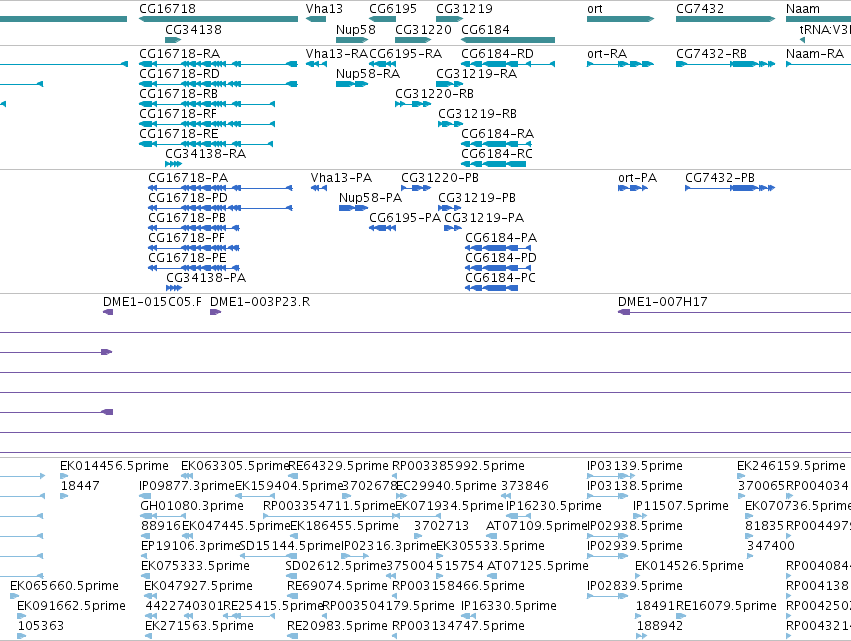
Task: Click the CG16718 gene label in top track
Action: (167, 9)
